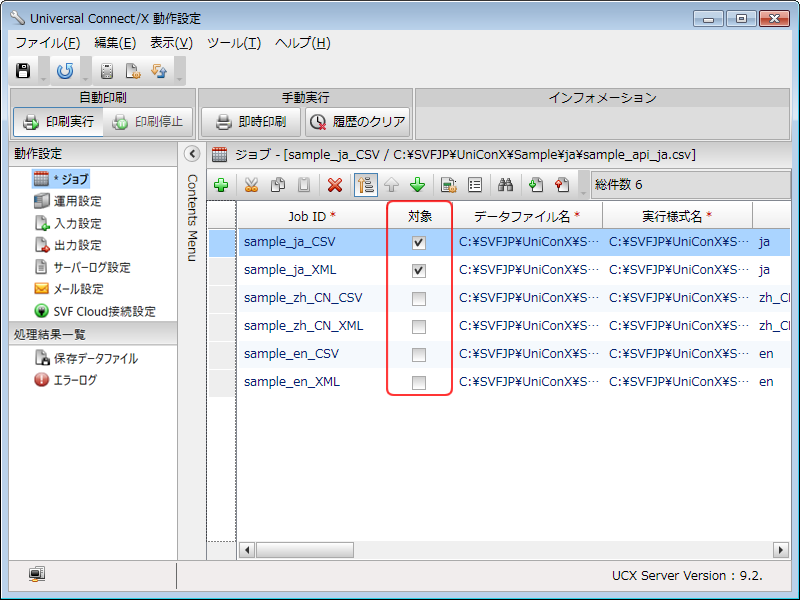Click the copy icon in job toolbar
800x600 pixels.
pos(278,185)
